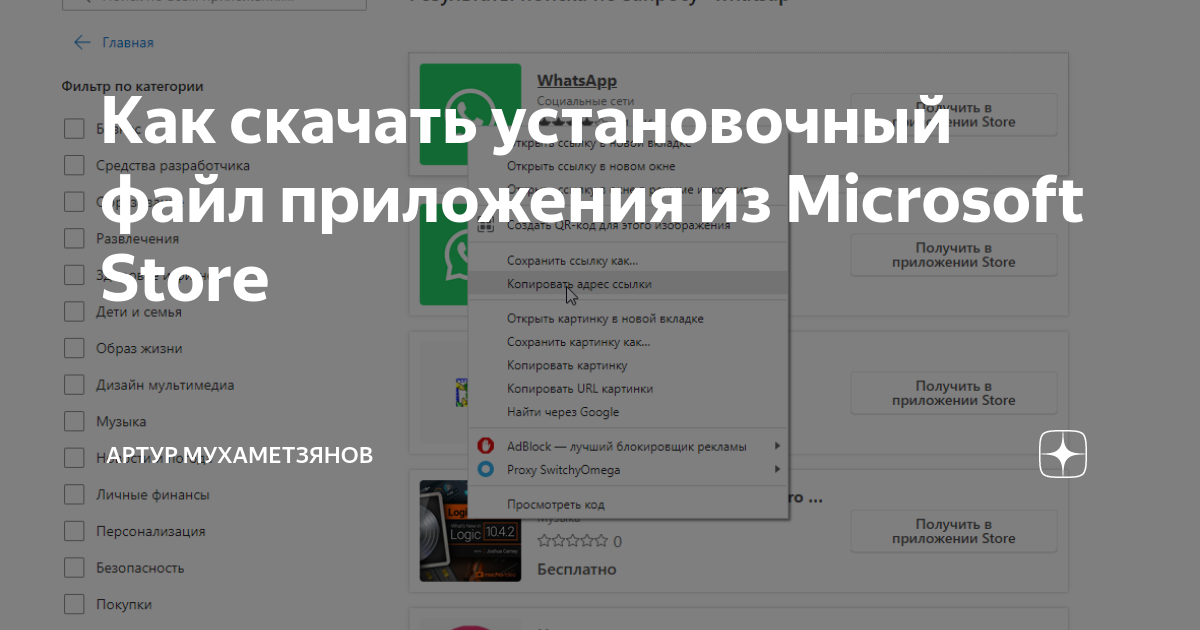1200x630 pixels.
Task: Get WhatsApp in the Store app
Action: click(x=954, y=115)
